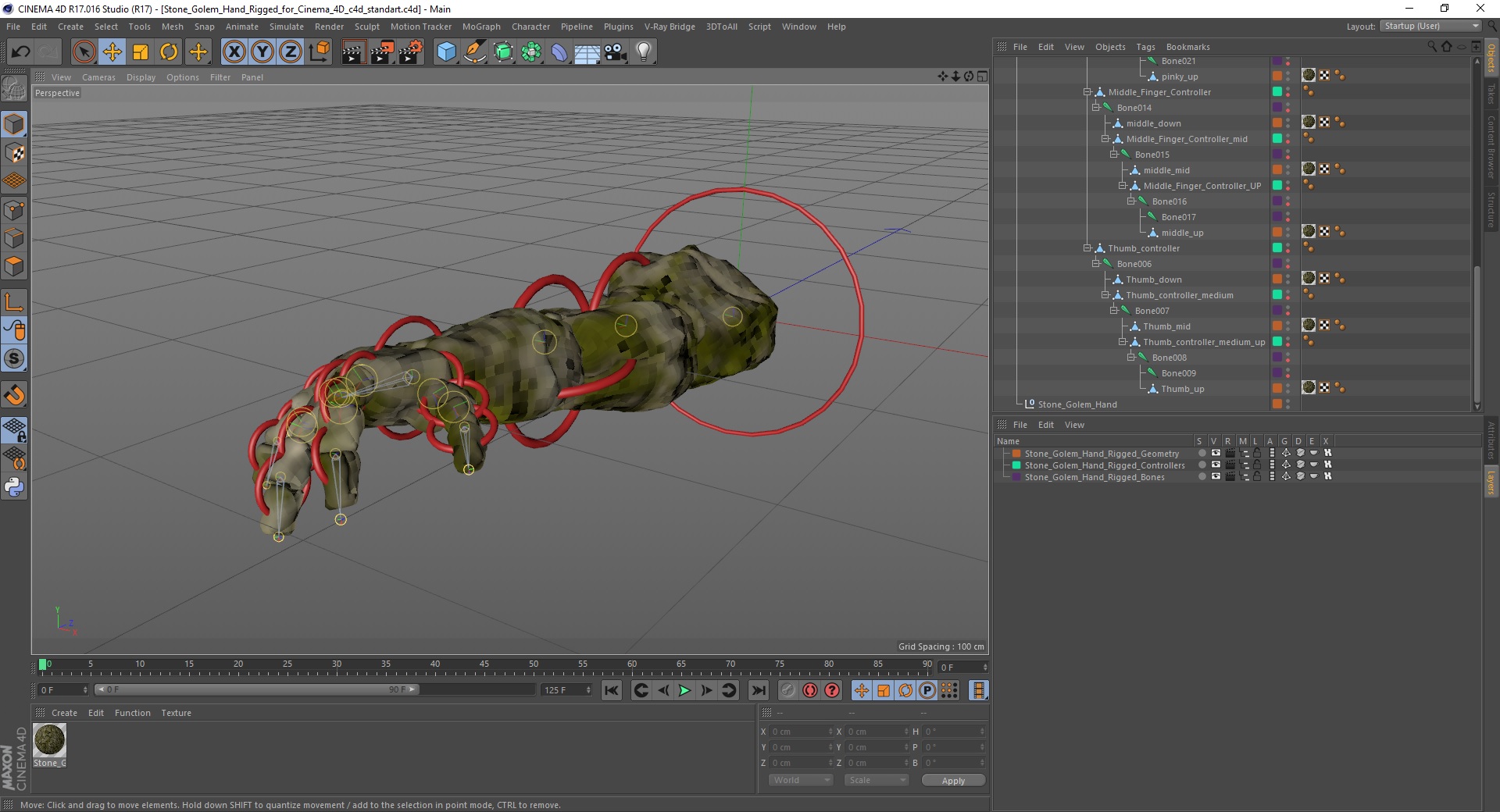The image size is (1500, 812).
Task: Collapse Bone008 tree node
Action: point(1130,358)
